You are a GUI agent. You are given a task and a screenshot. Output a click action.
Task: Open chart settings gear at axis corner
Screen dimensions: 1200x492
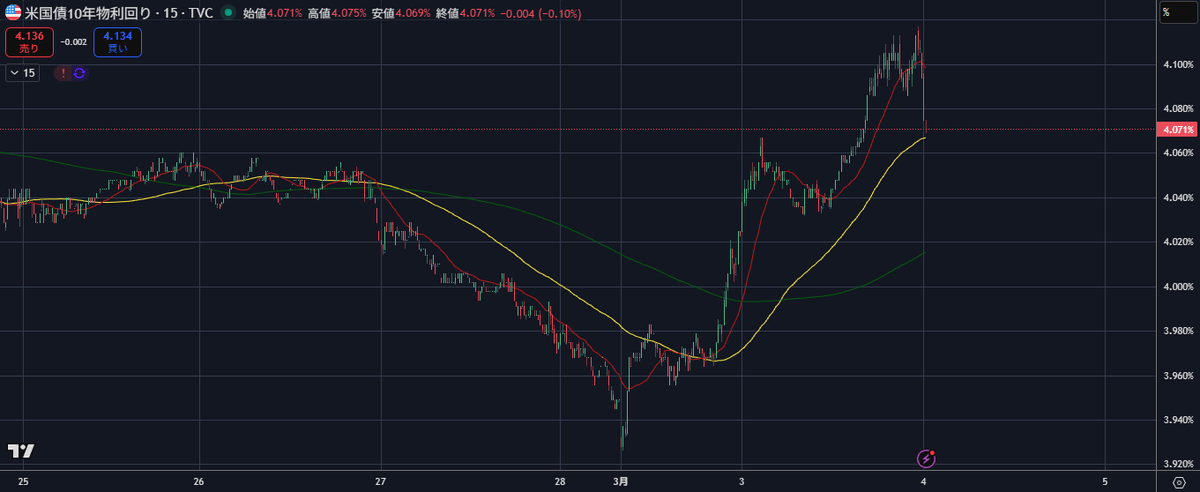(x=1179, y=483)
